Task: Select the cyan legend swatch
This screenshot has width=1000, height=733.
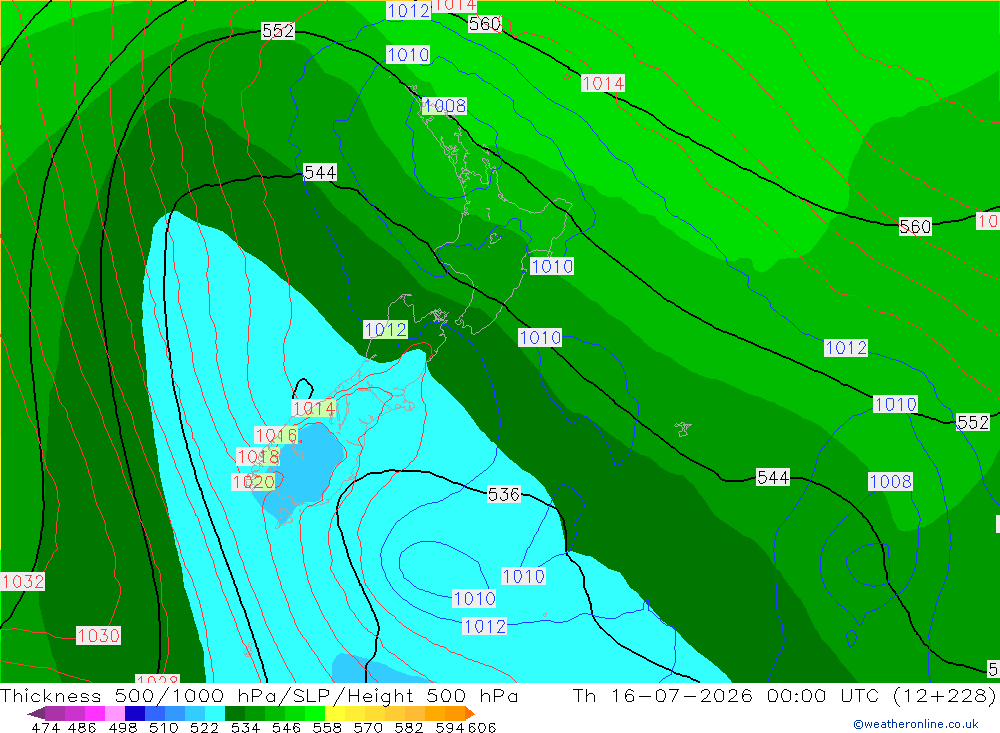Action: [x=215, y=713]
